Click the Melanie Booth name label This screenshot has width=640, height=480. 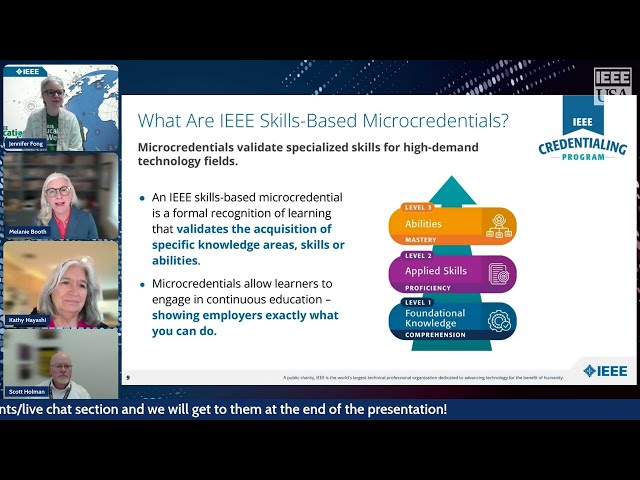(28, 232)
